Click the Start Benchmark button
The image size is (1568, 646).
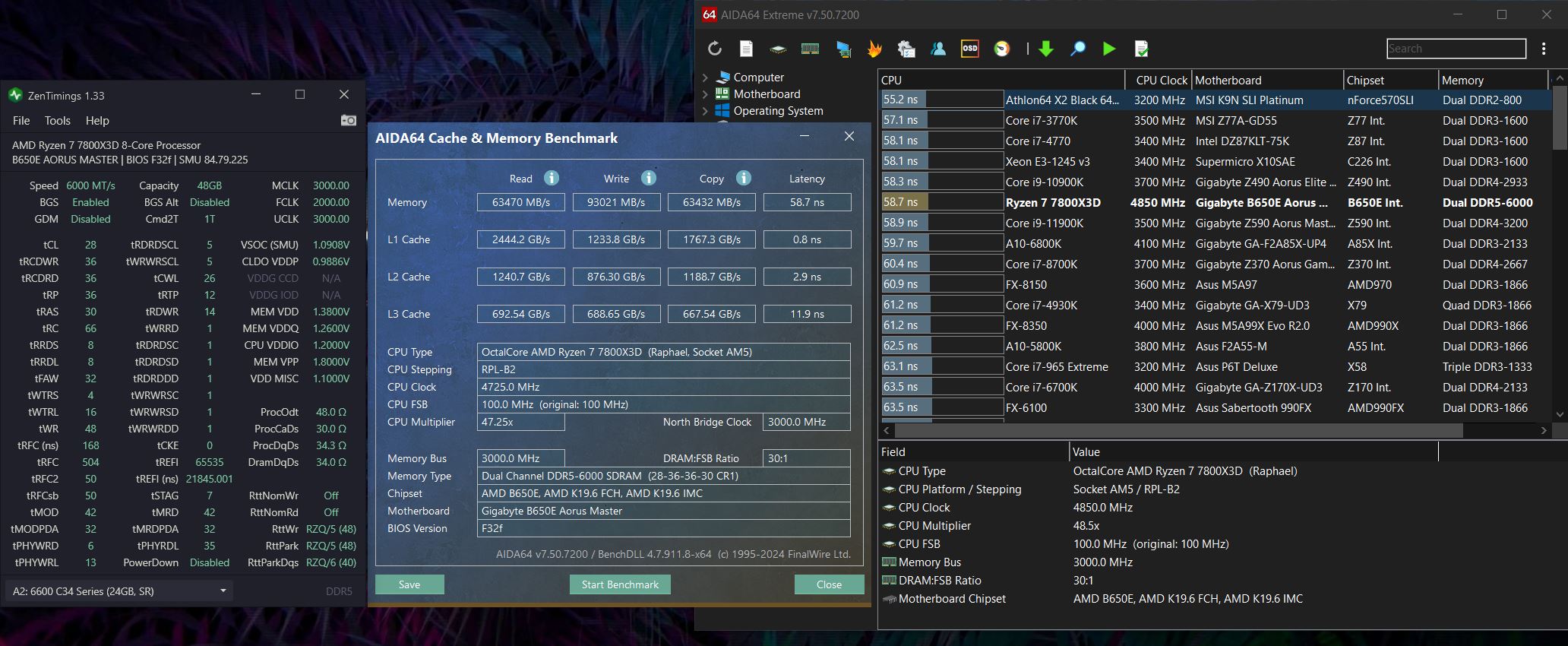[x=620, y=584]
